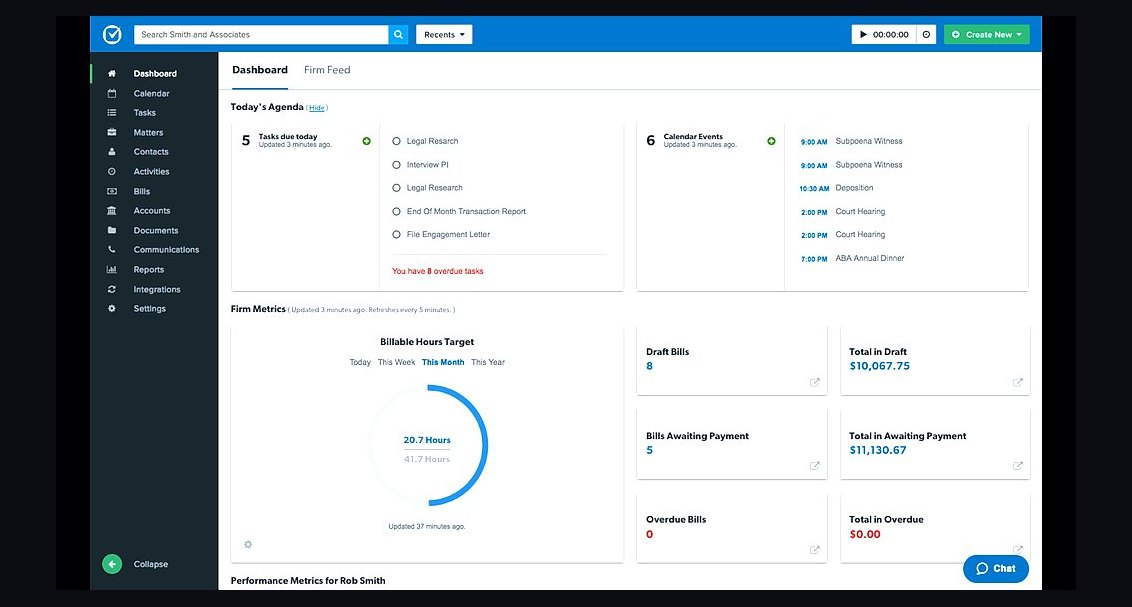Image resolution: width=1132 pixels, height=607 pixels.
Task: Open Overdue Bills external link icon
Action: pos(814,550)
